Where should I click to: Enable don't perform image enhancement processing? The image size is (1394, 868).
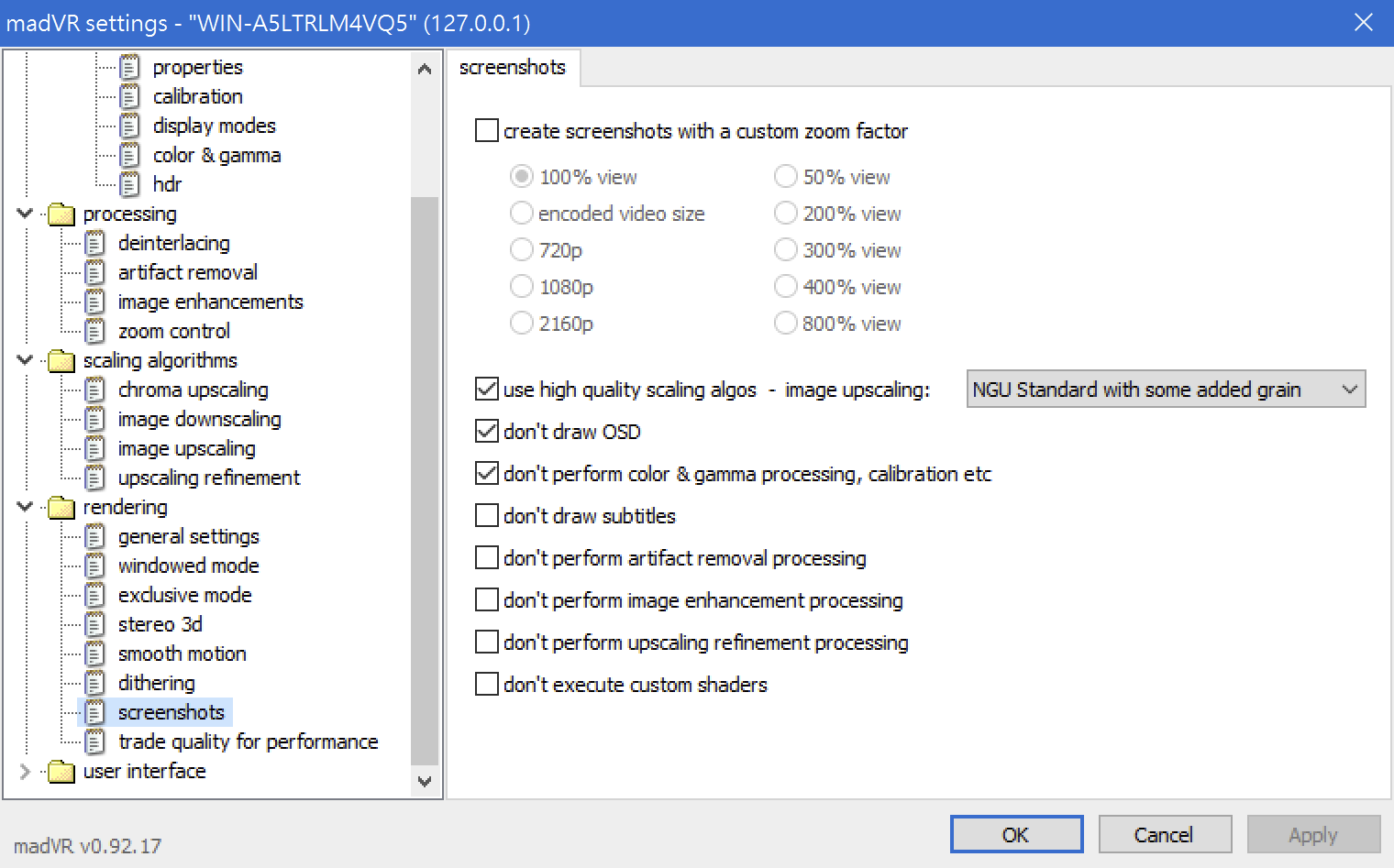tap(487, 599)
